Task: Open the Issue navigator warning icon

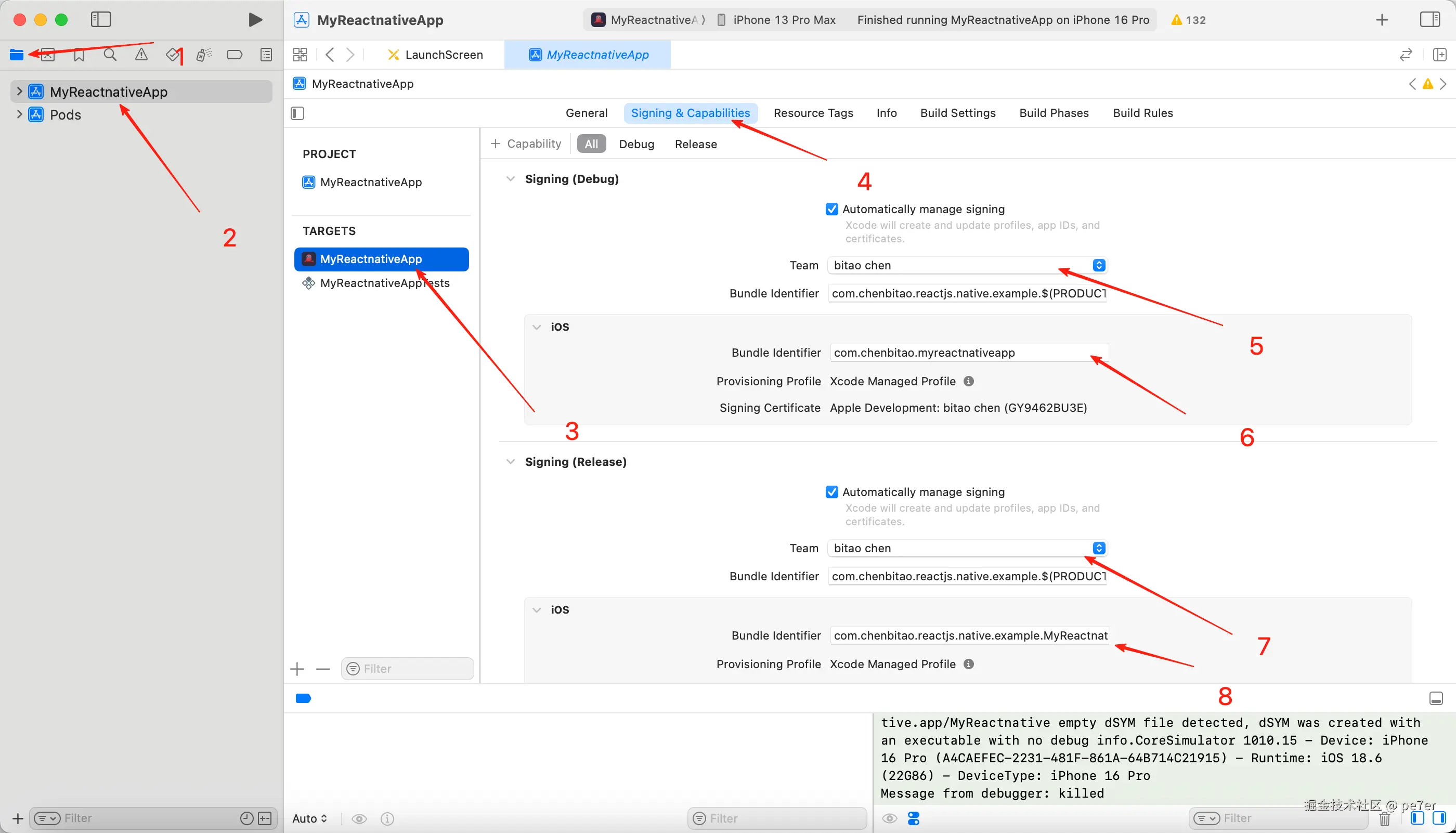Action: coord(141,55)
